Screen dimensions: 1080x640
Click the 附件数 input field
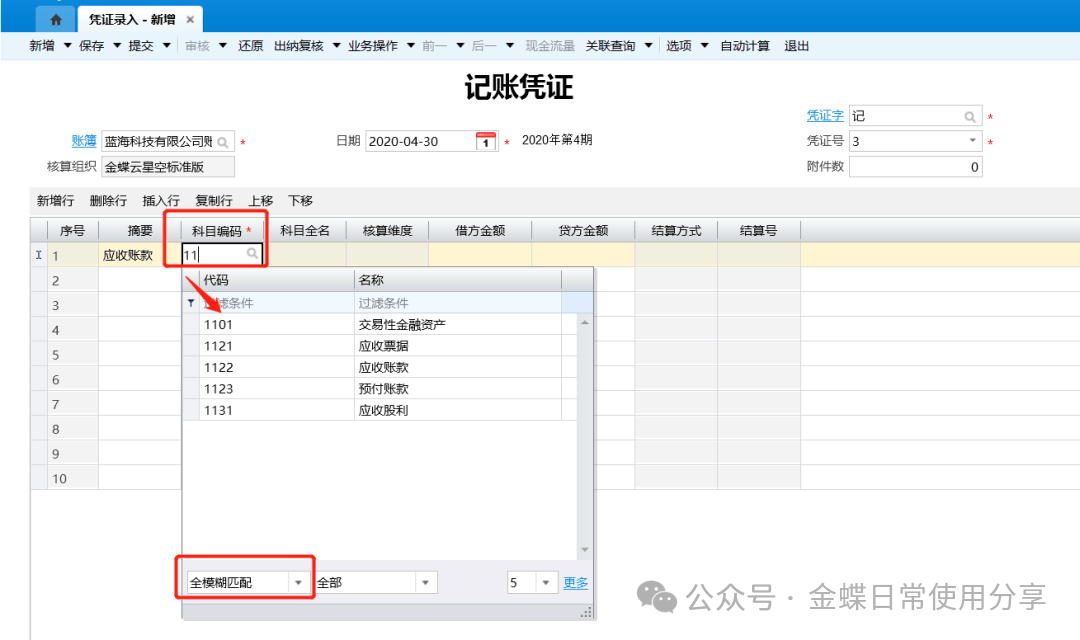pos(915,167)
